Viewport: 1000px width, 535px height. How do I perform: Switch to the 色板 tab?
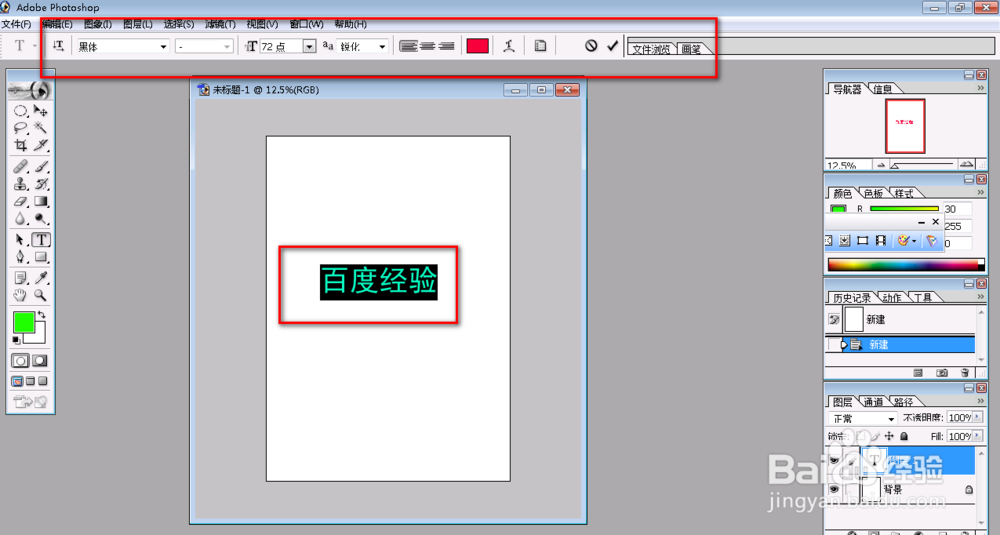coord(873,193)
